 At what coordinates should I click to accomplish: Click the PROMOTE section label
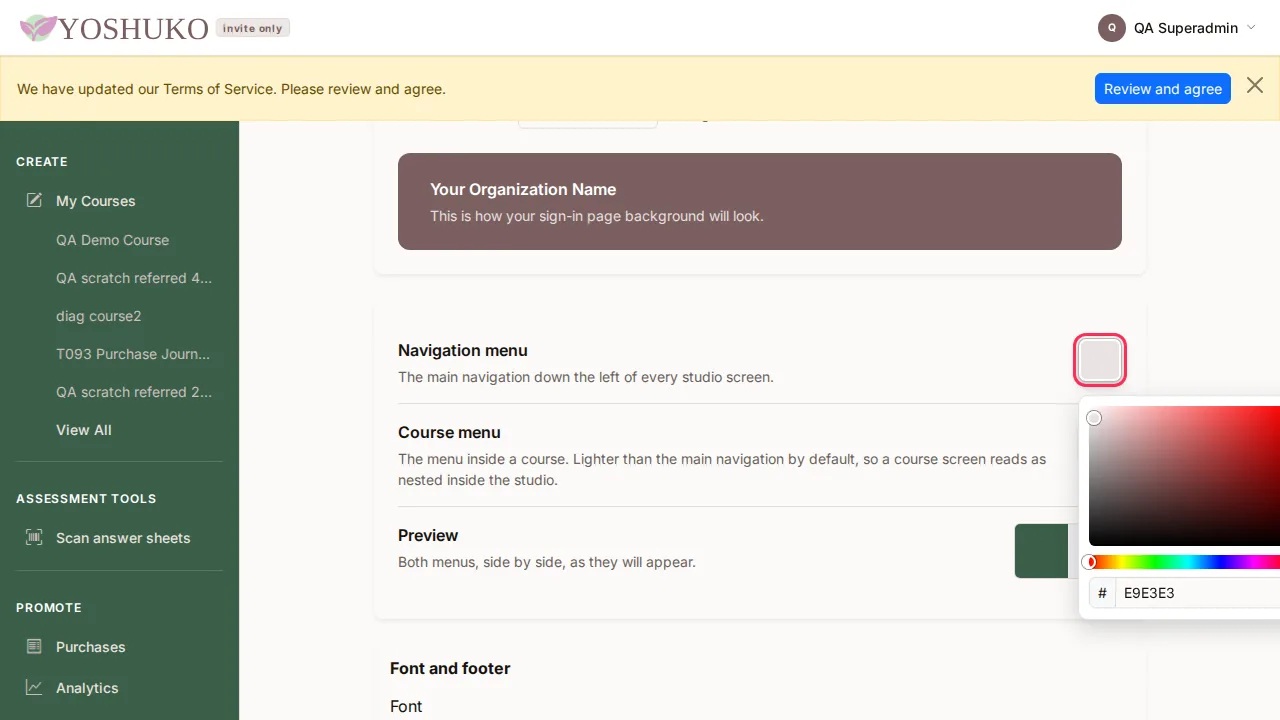[49, 607]
